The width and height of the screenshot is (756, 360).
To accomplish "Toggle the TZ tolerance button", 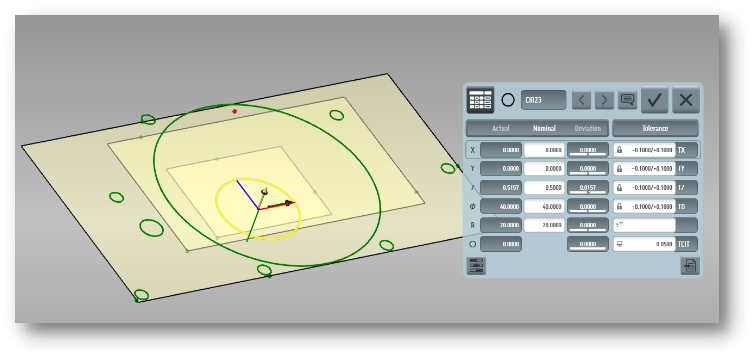I will click(686, 187).
